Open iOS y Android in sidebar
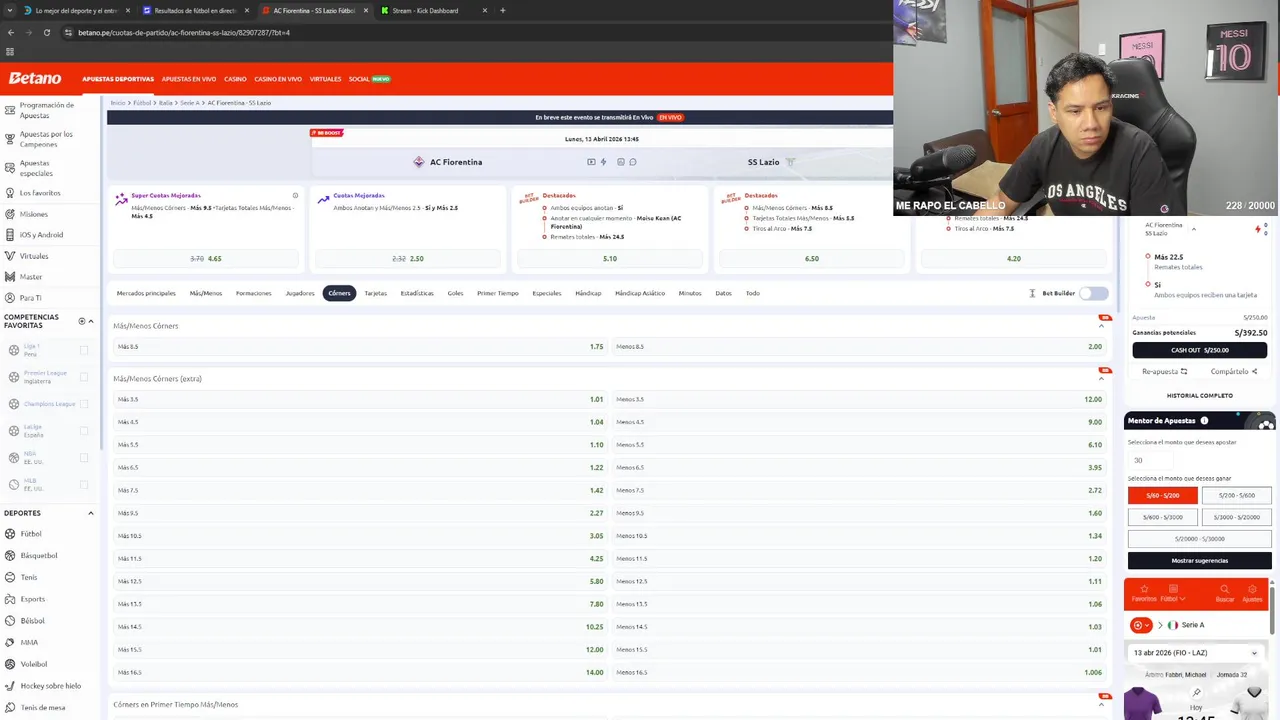The height and width of the screenshot is (720, 1280). click(41, 235)
